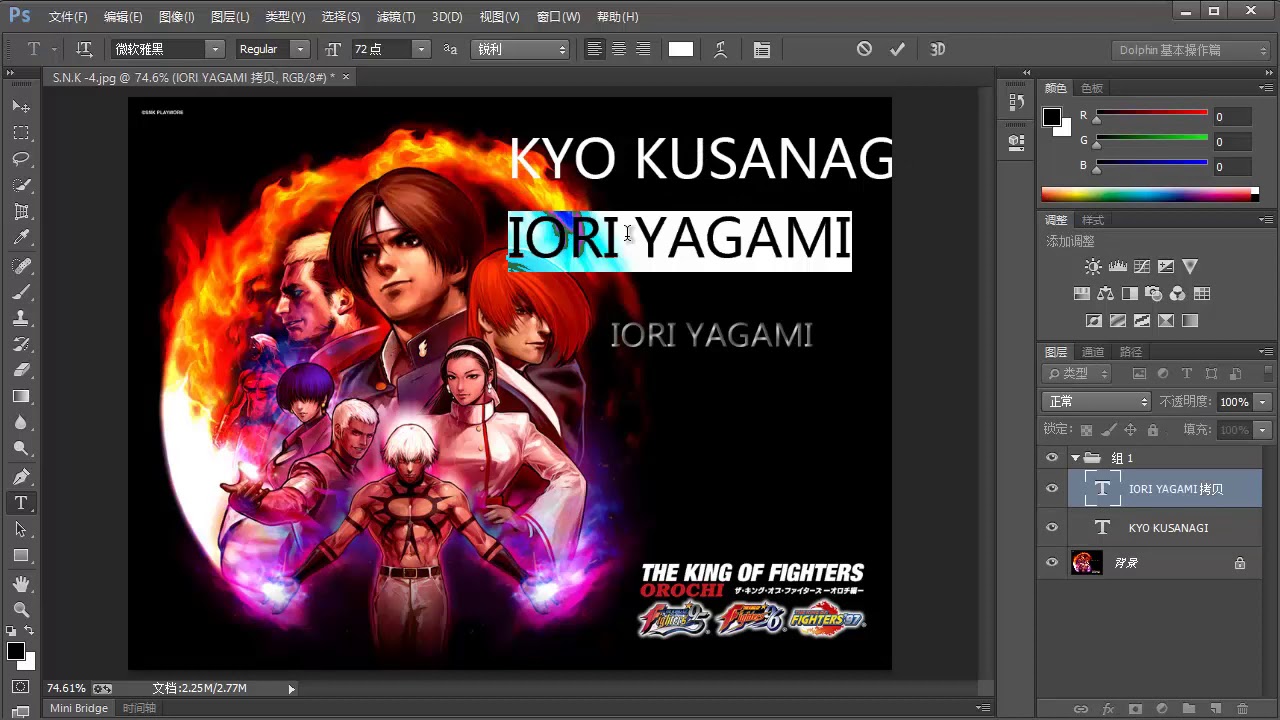
Task: Select the Pen tool
Action: (x=21, y=477)
